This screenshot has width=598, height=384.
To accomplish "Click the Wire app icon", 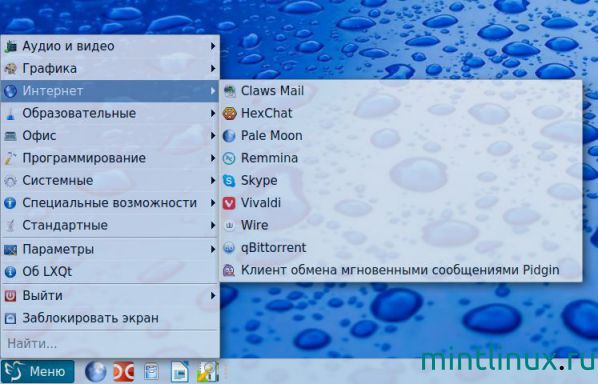I will point(229,225).
